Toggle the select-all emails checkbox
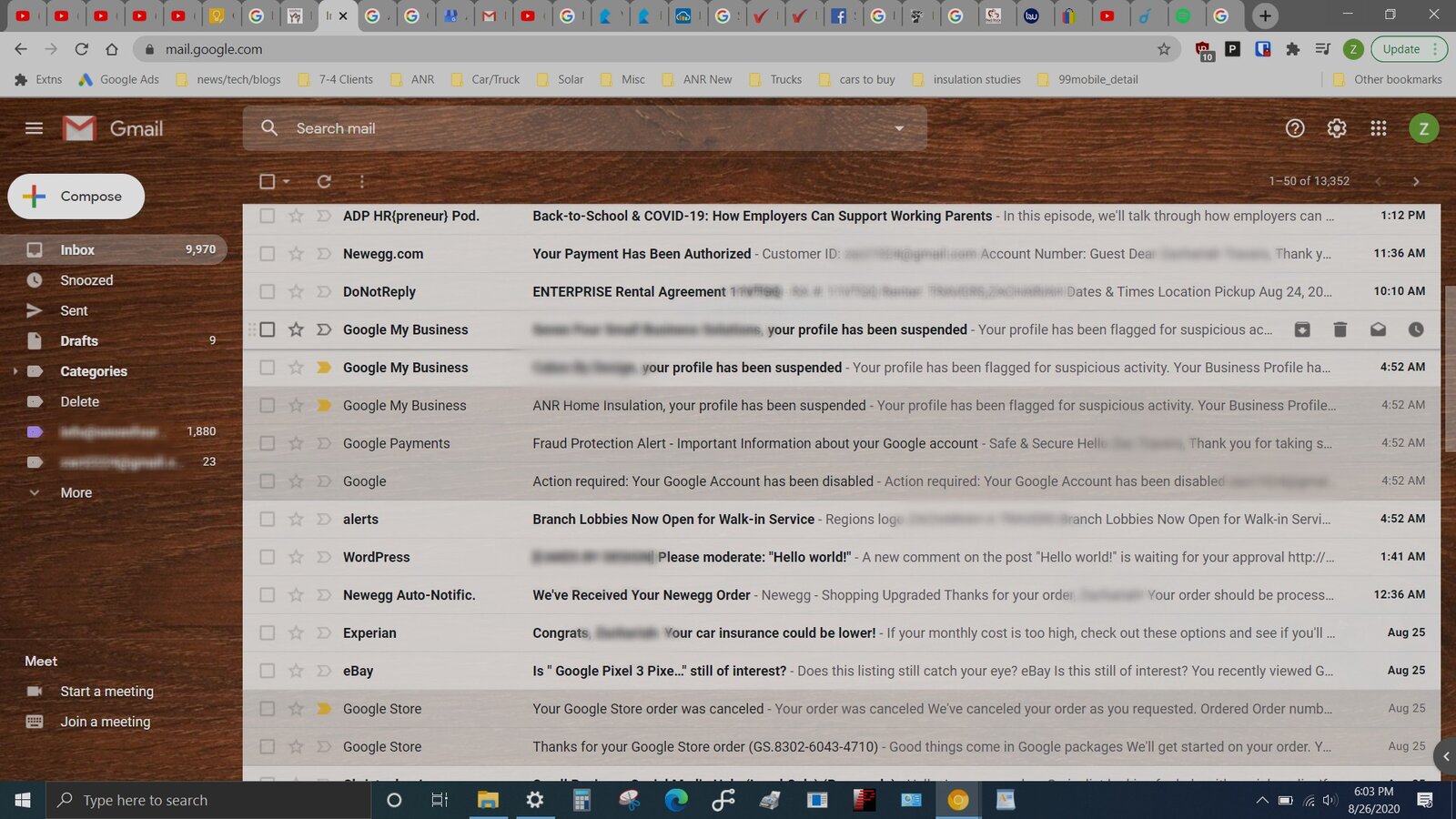Image resolution: width=1456 pixels, height=819 pixels. [267, 181]
